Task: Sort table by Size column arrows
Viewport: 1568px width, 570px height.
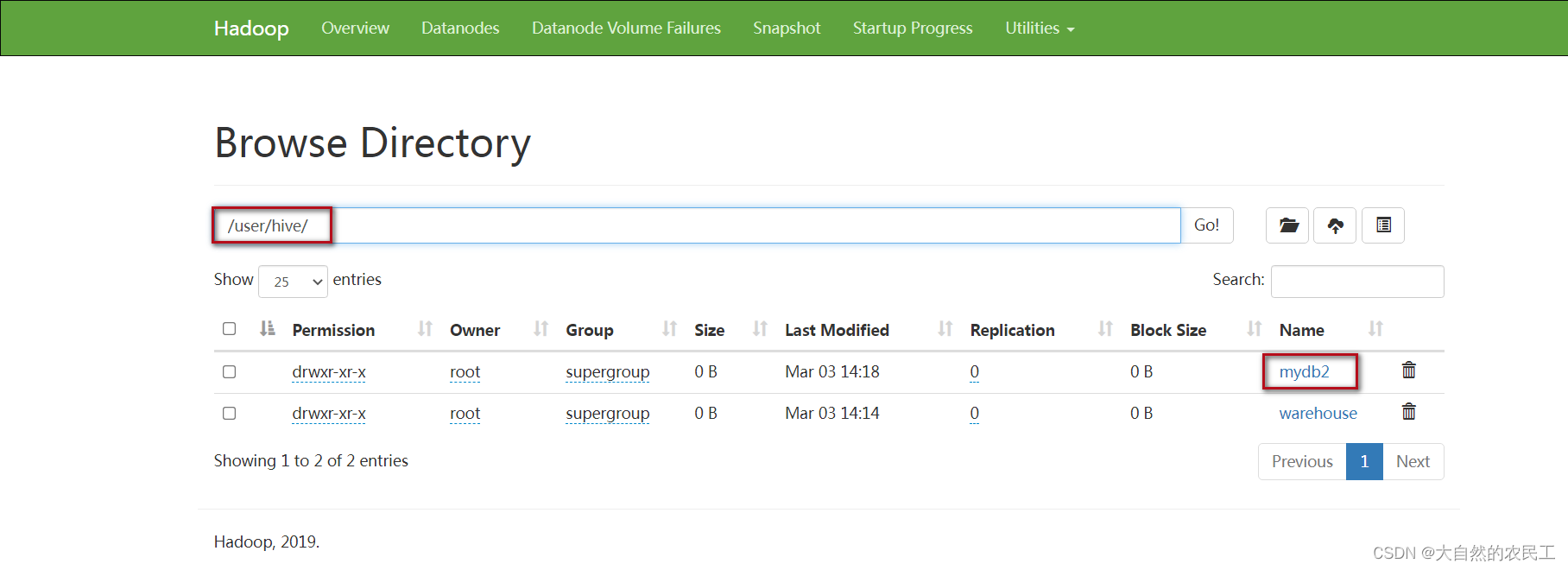Action: [760, 329]
